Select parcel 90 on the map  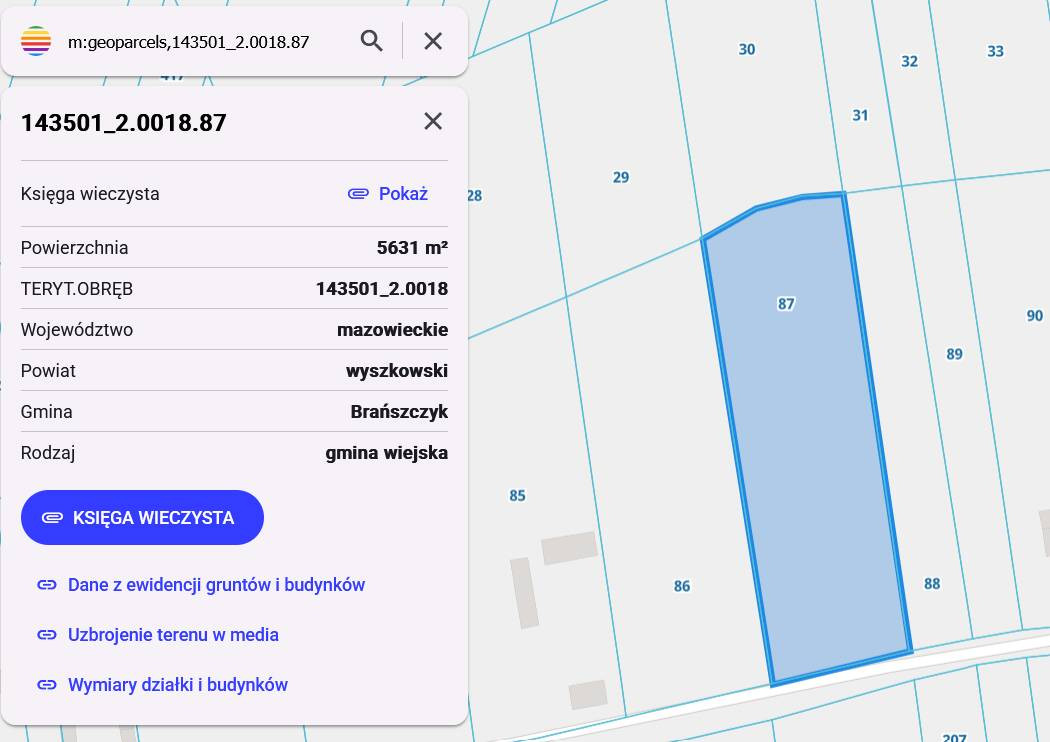click(1035, 315)
